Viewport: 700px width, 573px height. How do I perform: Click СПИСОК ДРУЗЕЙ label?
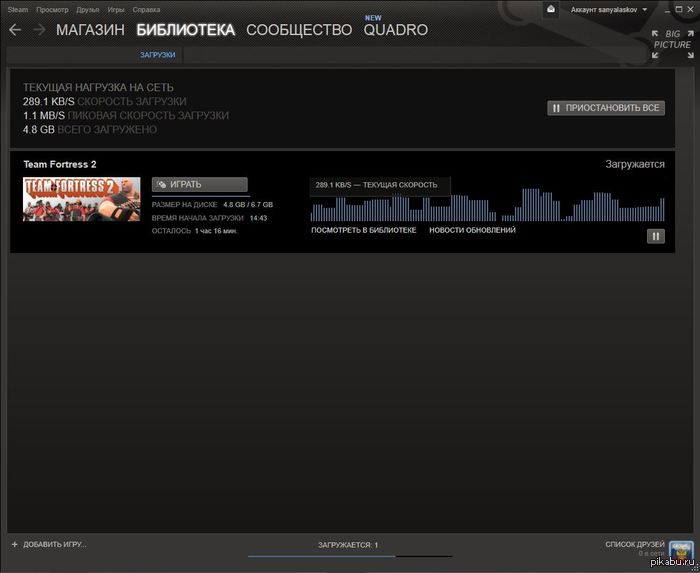pyautogui.click(x=635, y=544)
